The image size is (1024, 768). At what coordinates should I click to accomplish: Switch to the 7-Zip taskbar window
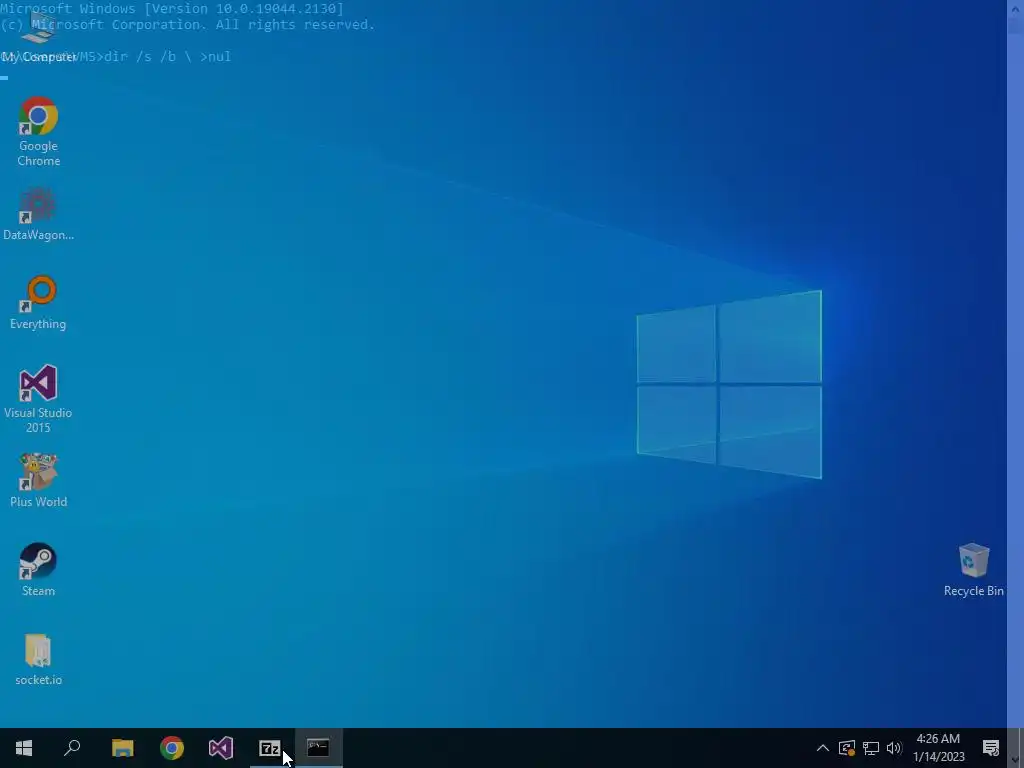pyautogui.click(x=270, y=748)
